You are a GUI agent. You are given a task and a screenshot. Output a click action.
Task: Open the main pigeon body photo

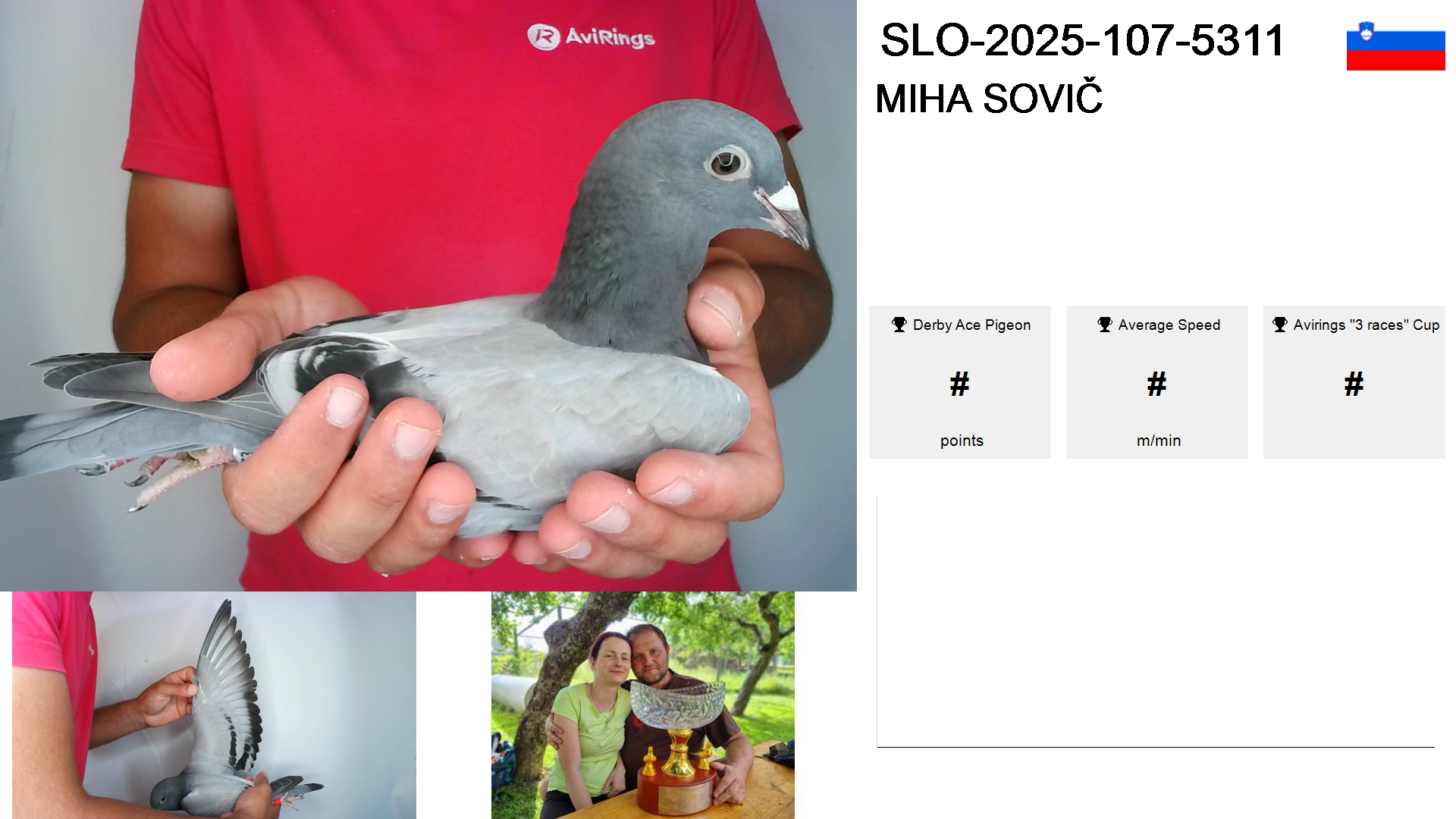428,296
